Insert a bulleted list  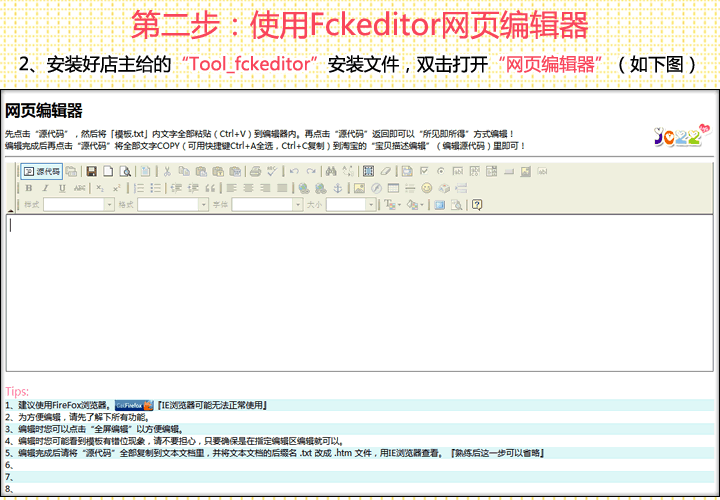(x=156, y=188)
